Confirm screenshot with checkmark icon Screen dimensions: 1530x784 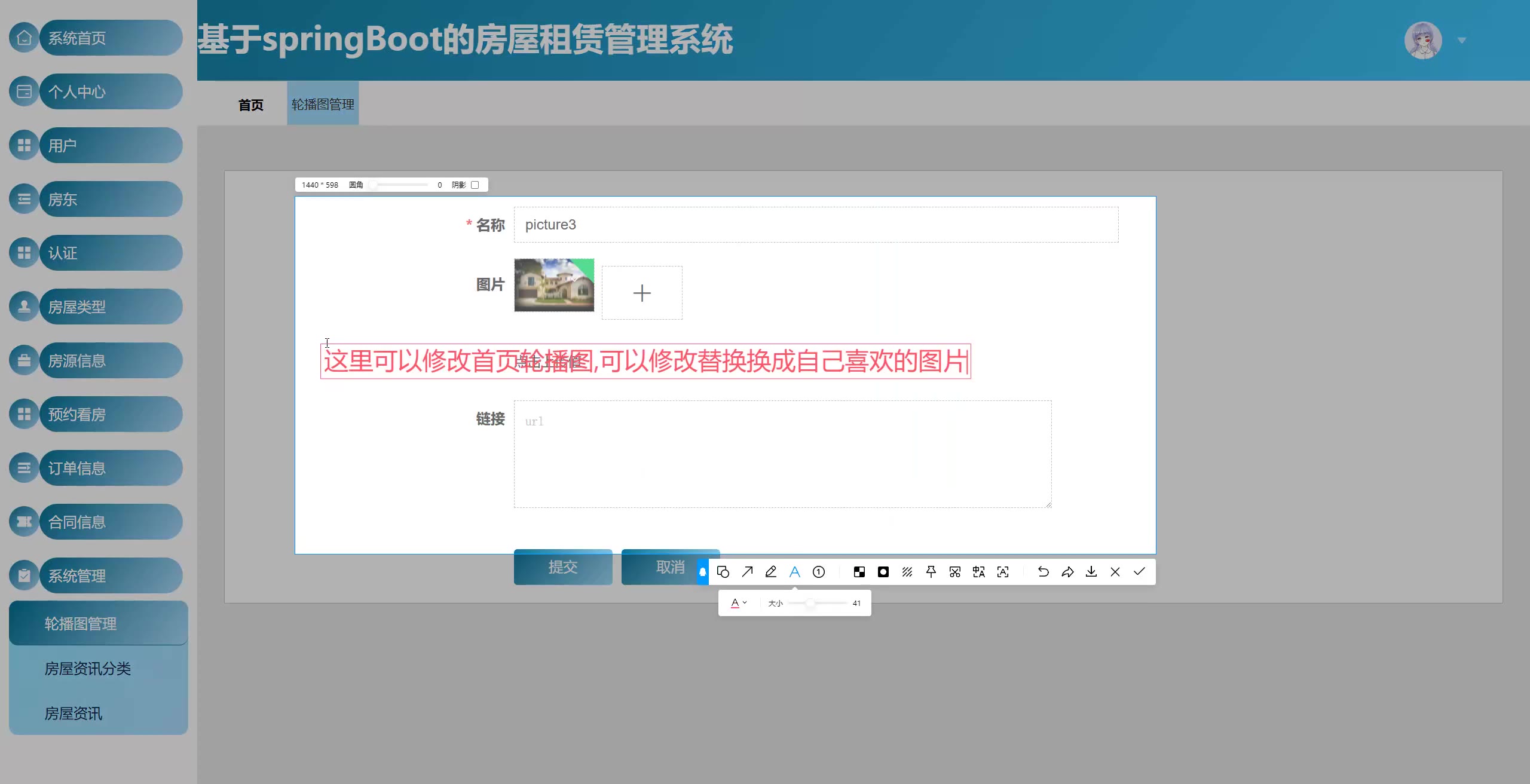(1139, 572)
